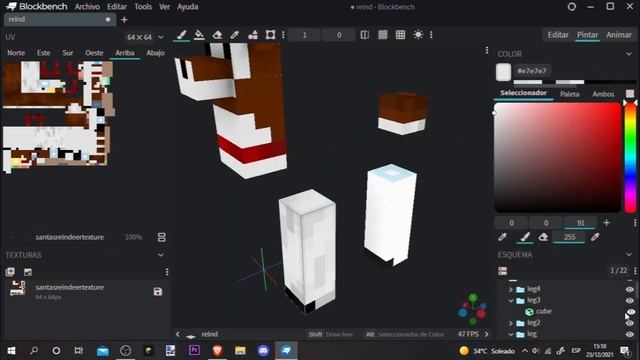Click the import texture icon
Screen dimensions: 640x360
[x=10, y=272]
